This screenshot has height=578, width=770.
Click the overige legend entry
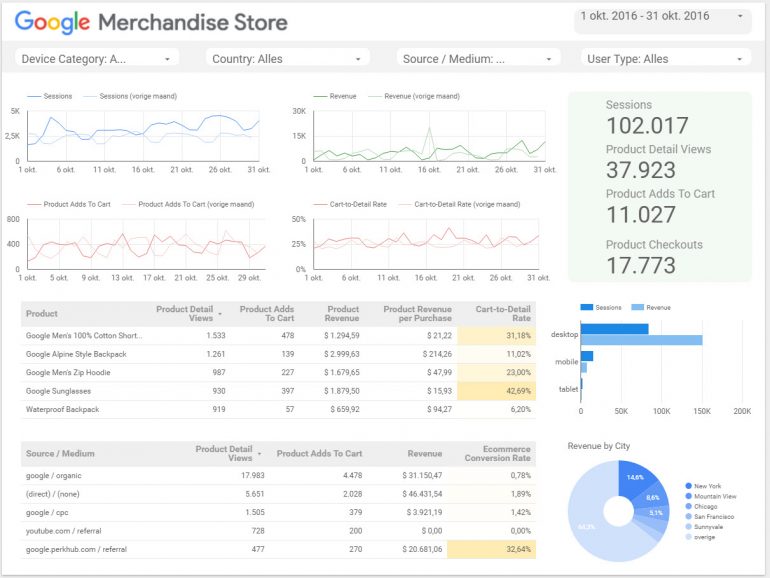point(700,537)
